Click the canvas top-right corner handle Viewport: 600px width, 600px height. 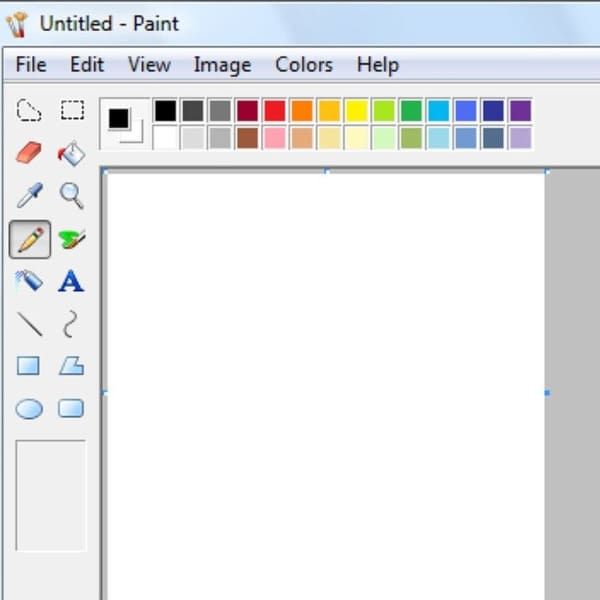[547, 172]
